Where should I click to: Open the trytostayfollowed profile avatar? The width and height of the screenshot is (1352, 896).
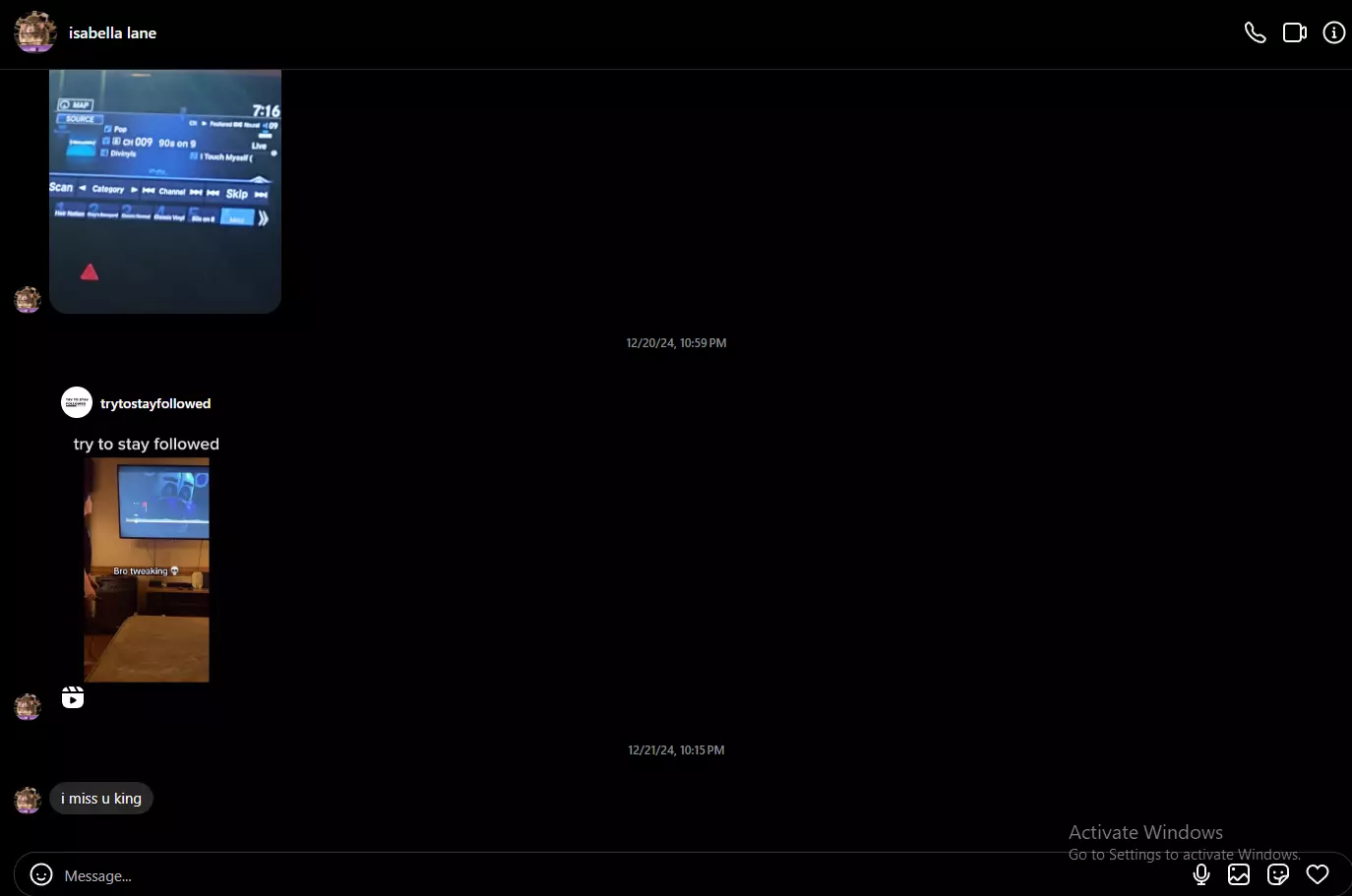[x=77, y=402]
